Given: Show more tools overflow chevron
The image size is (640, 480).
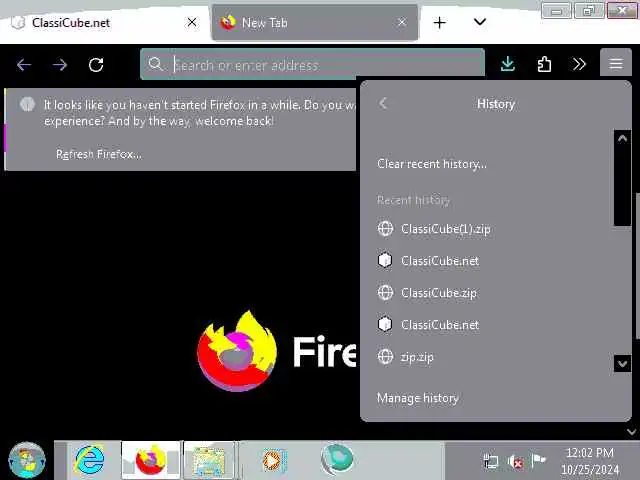Looking at the screenshot, I should 579,64.
